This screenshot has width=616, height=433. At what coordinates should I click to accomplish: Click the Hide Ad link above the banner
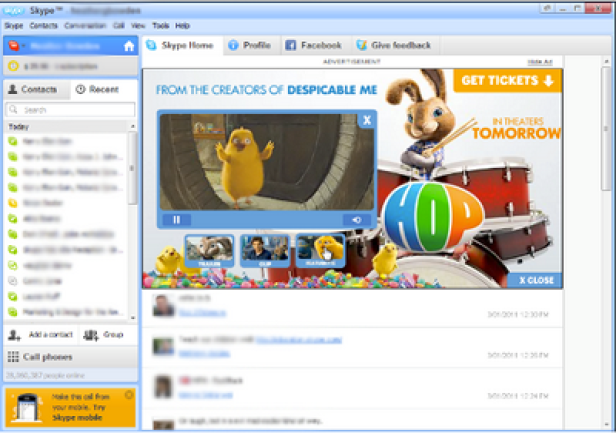point(540,62)
